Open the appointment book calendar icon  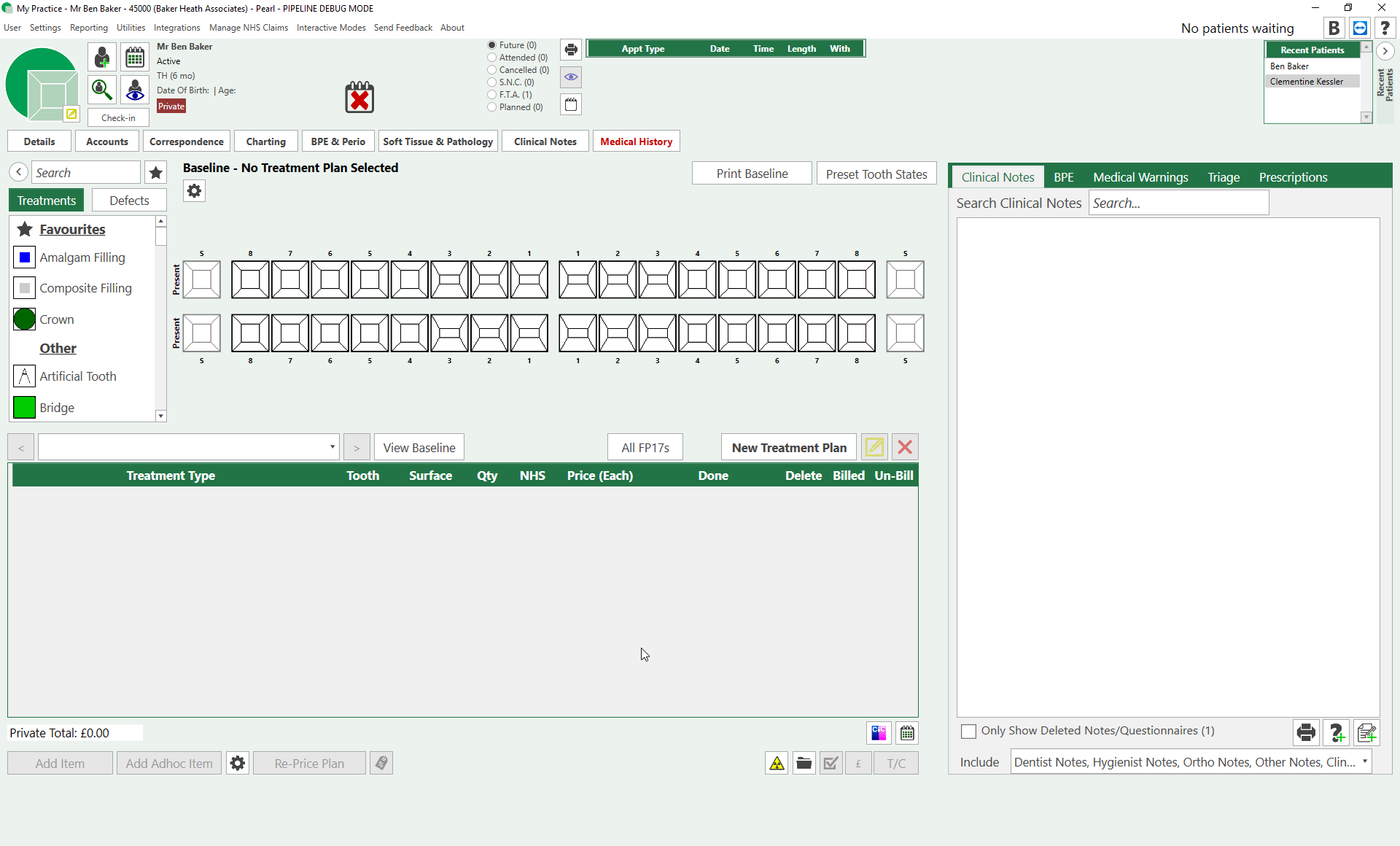tap(135, 58)
